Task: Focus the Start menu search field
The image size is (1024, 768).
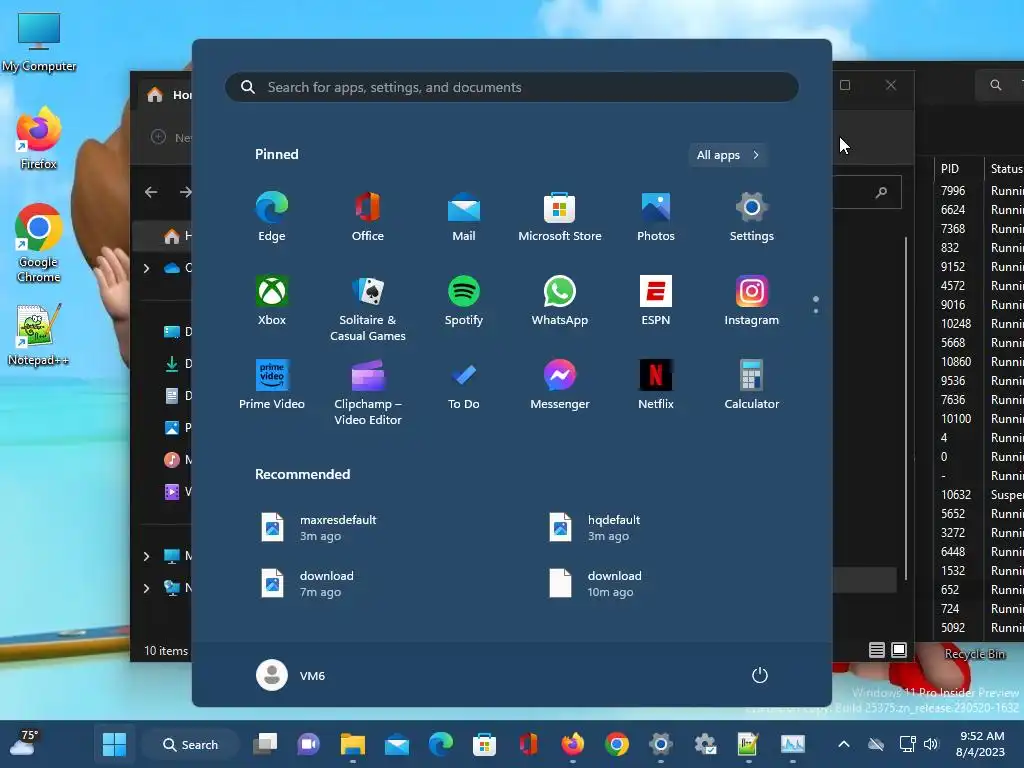Action: pyautogui.click(x=512, y=88)
